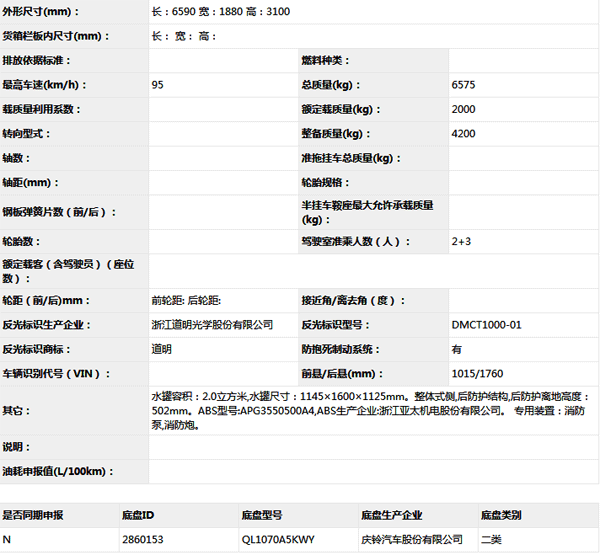The width and height of the screenshot is (600, 555).
Task: Click the 最高车速 value 95
Action: point(158,85)
